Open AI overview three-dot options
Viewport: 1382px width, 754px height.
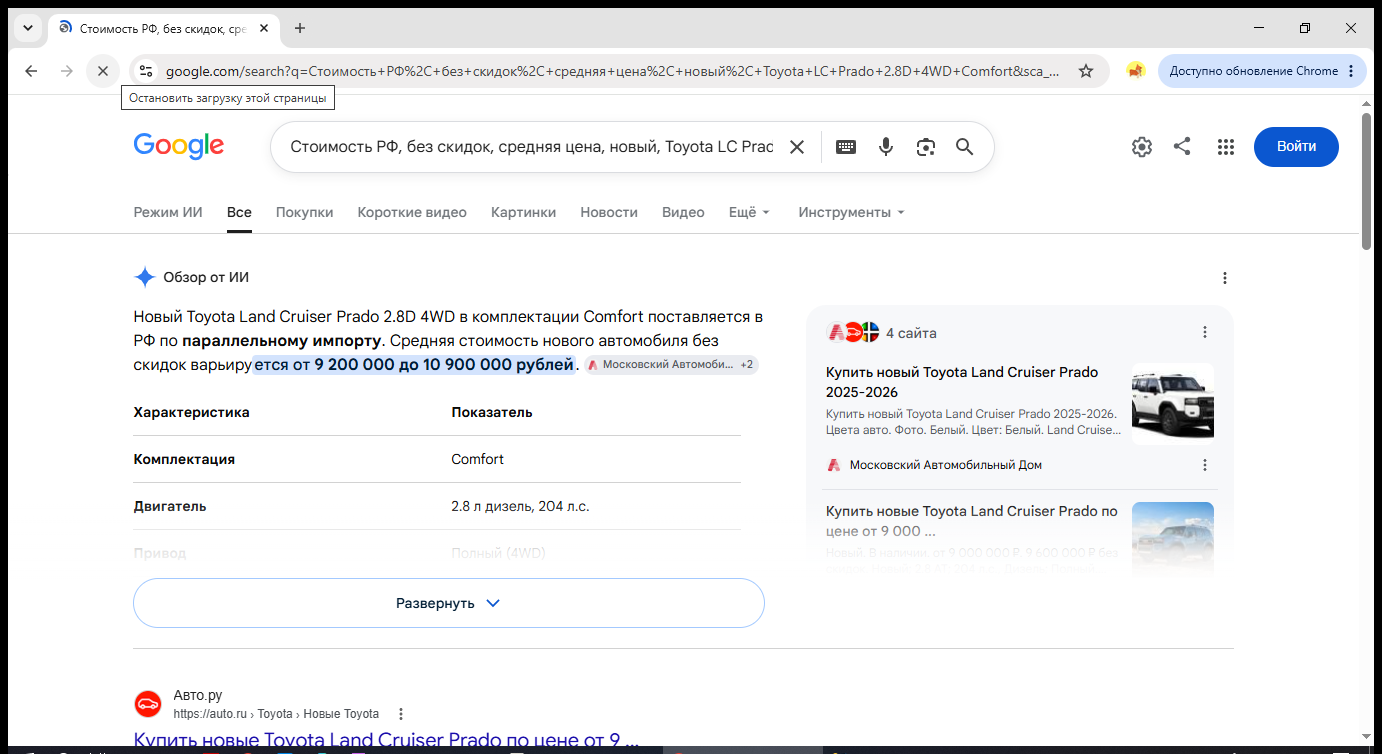[x=1225, y=278]
